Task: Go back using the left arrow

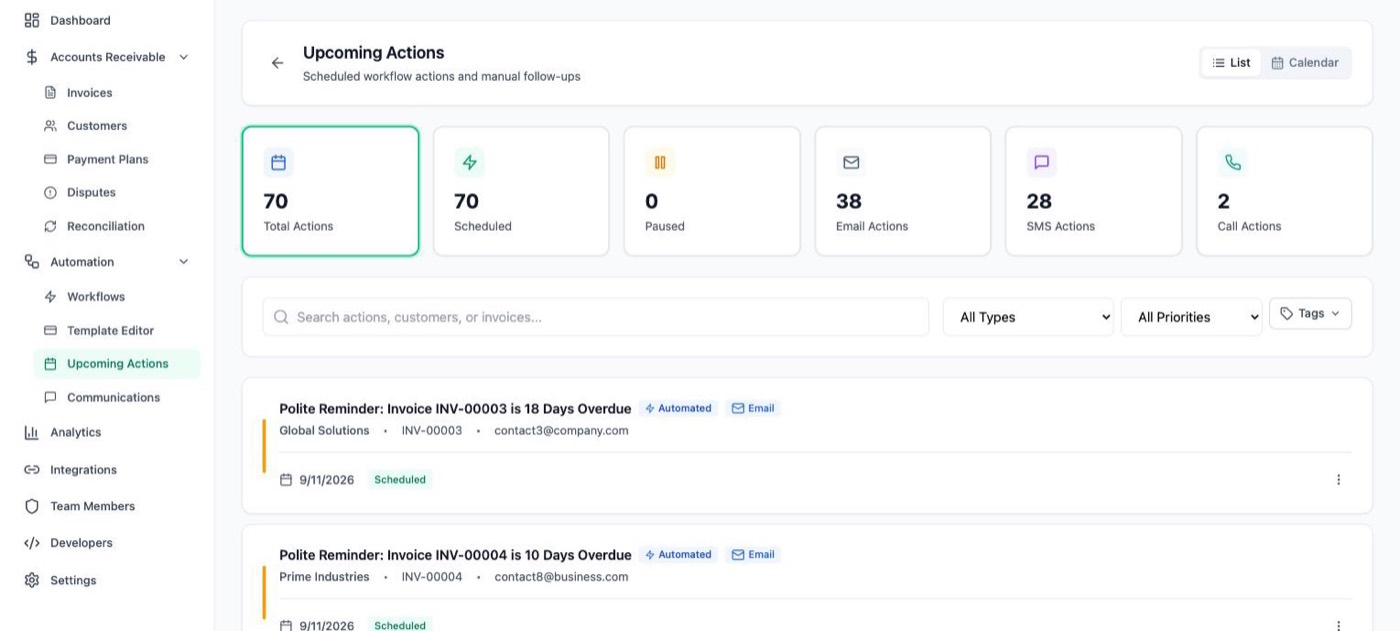Action: click(277, 63)
